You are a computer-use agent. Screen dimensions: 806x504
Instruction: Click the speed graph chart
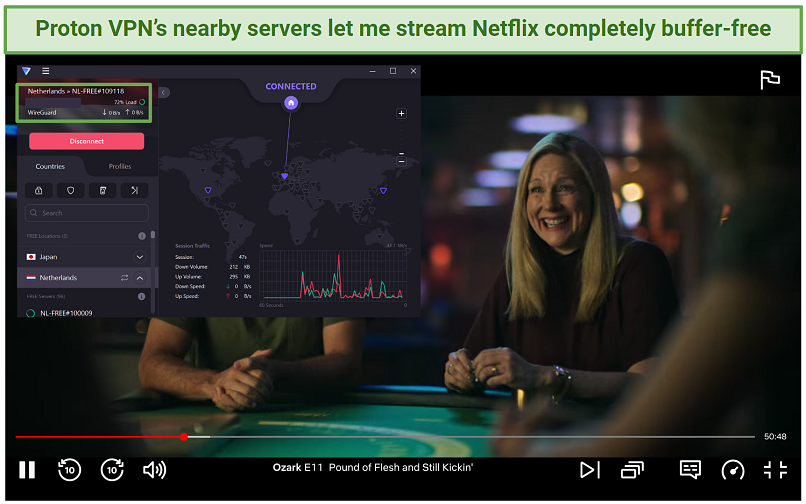coord(333,275)
